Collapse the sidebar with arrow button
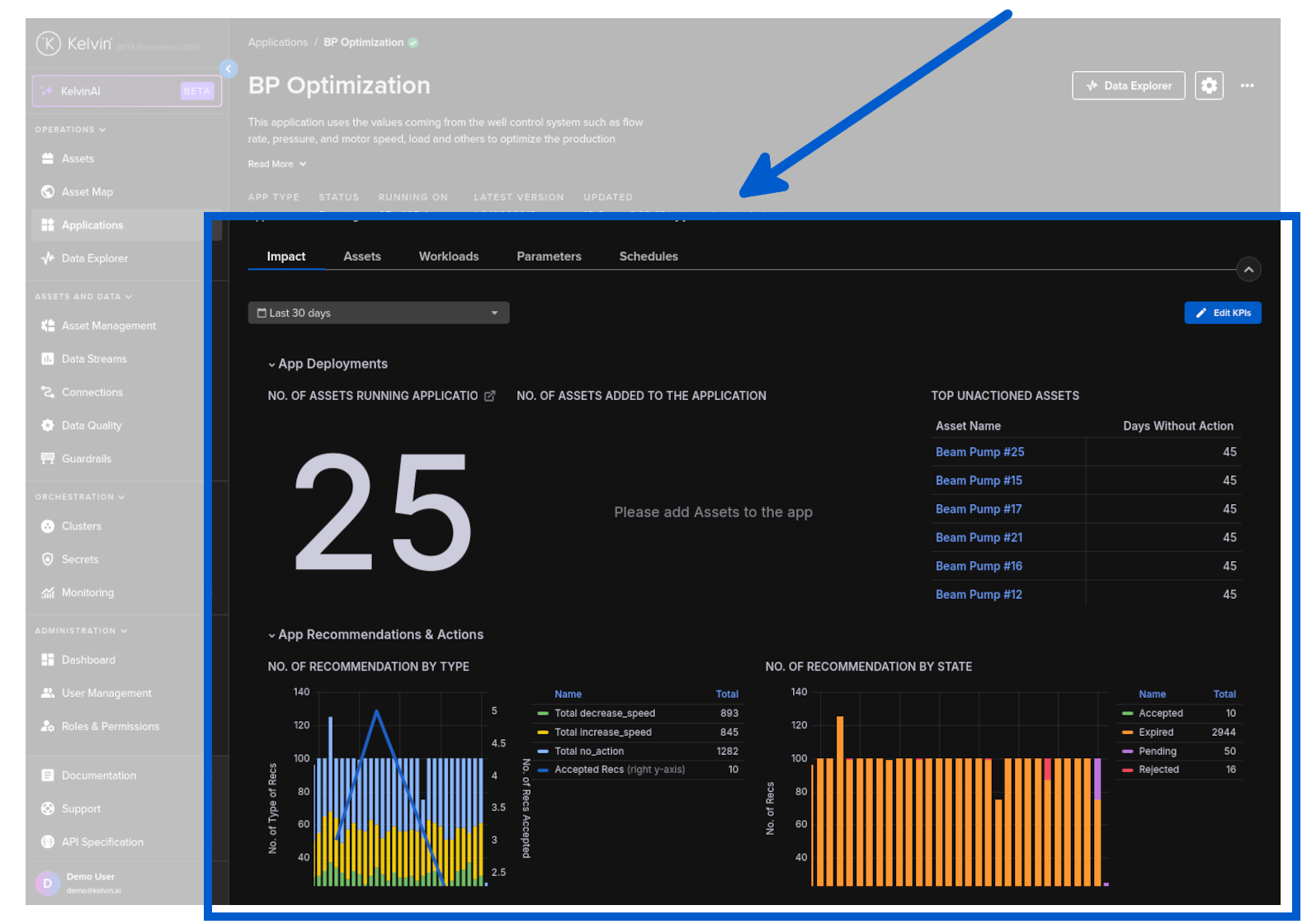 pyautogui.click(x=229, y=69)
